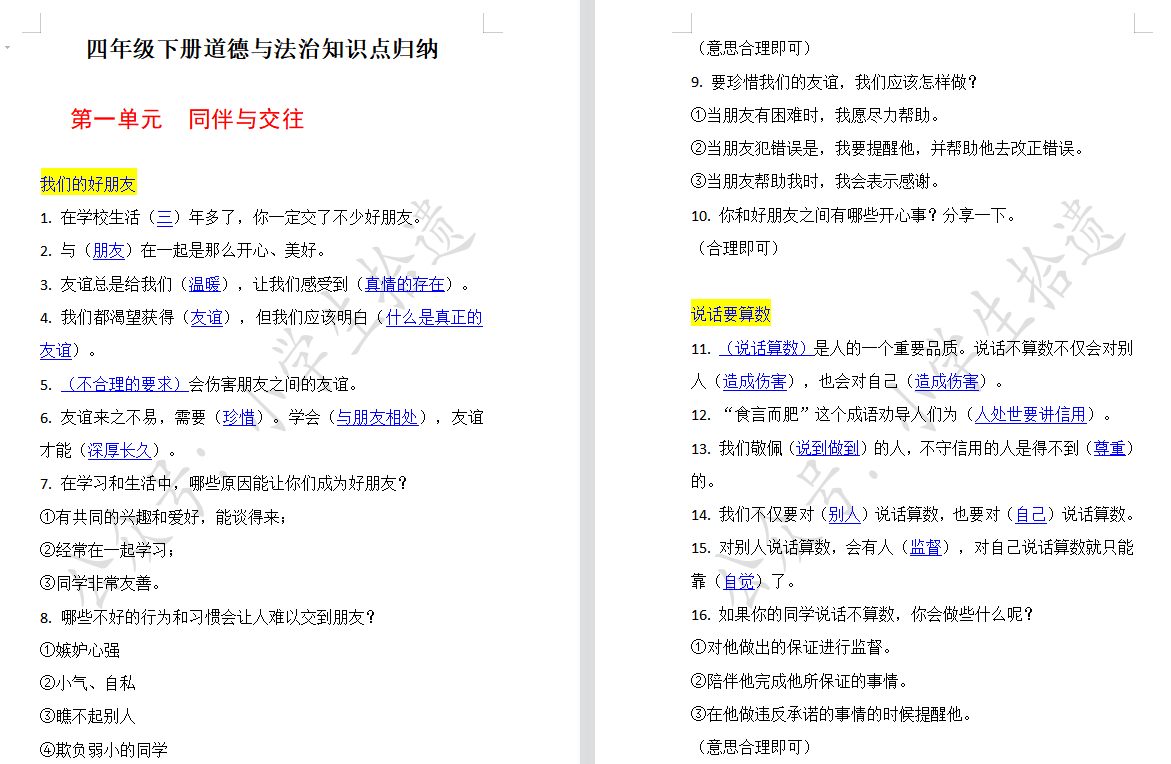Click the underlined answer 说到做到
This screenshot has width=1171, height=764.
tap(827, 448)
